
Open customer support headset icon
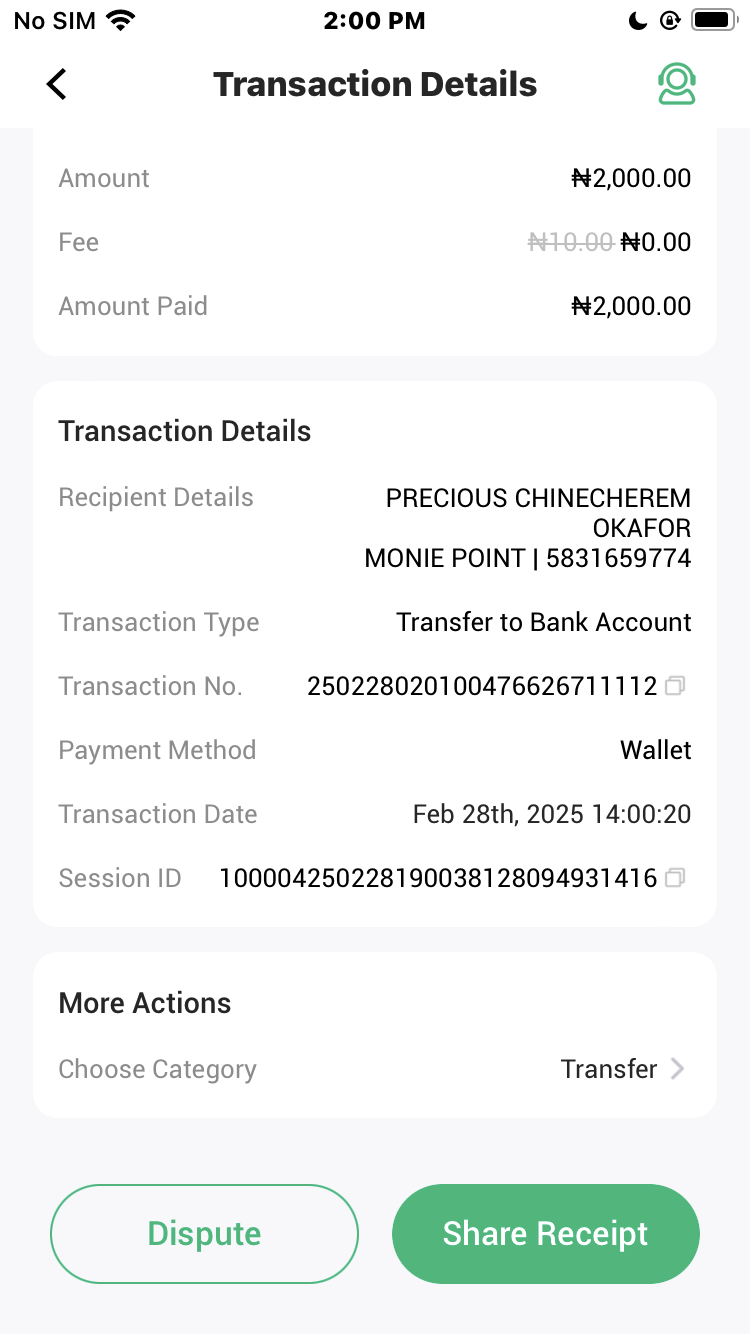click(x=676, y=84)
